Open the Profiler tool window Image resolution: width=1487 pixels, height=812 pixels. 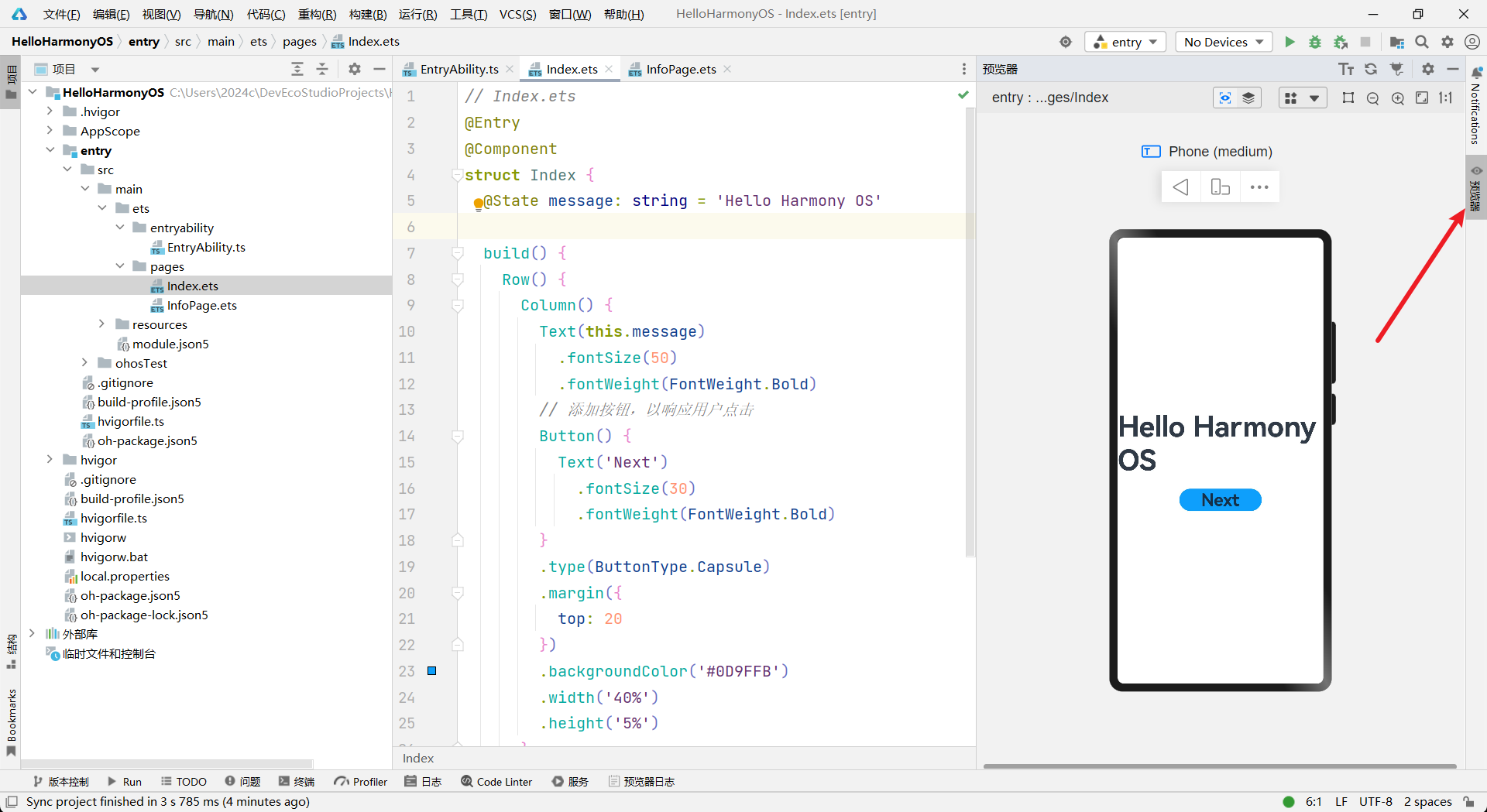tap(361, 782)
